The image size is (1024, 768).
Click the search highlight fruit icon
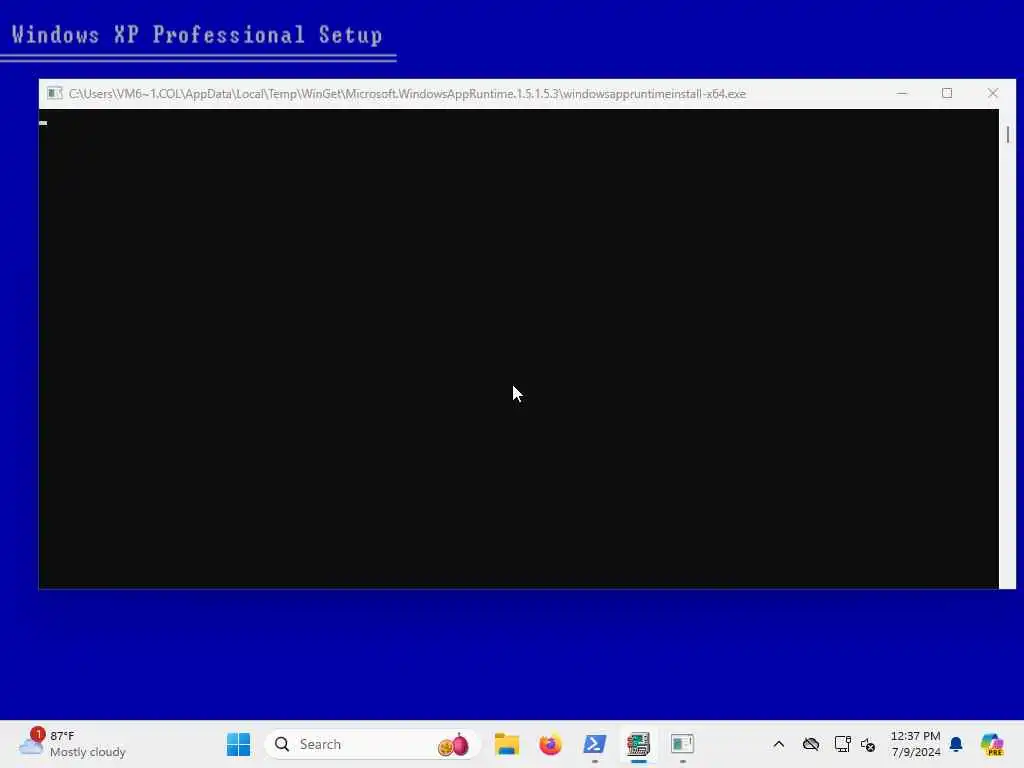pyautogui.click(x=454, y=744)
